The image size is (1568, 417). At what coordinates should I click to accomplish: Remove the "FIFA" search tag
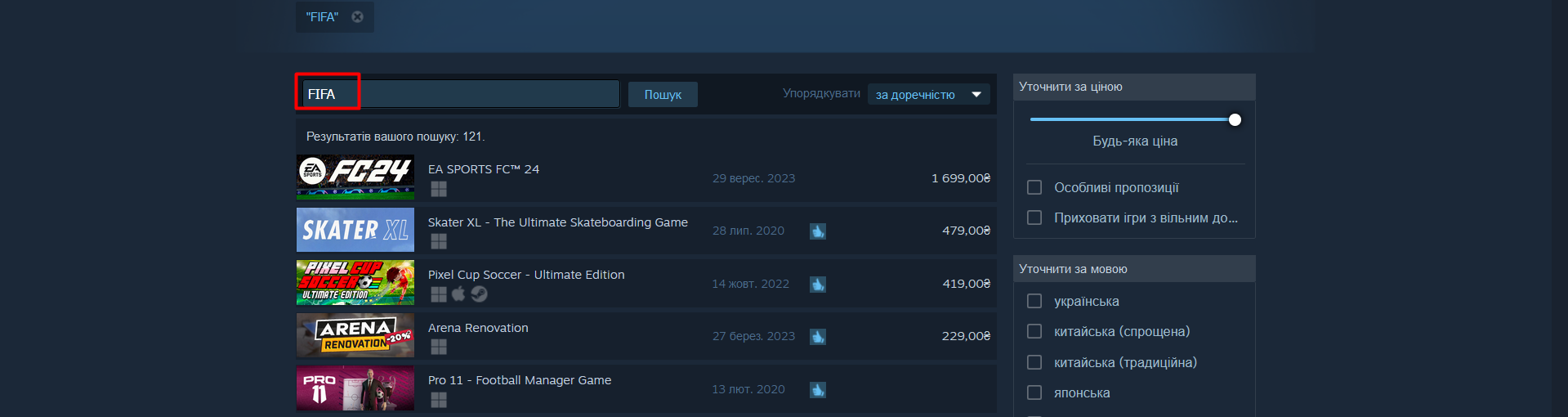(x=357, y=16)
